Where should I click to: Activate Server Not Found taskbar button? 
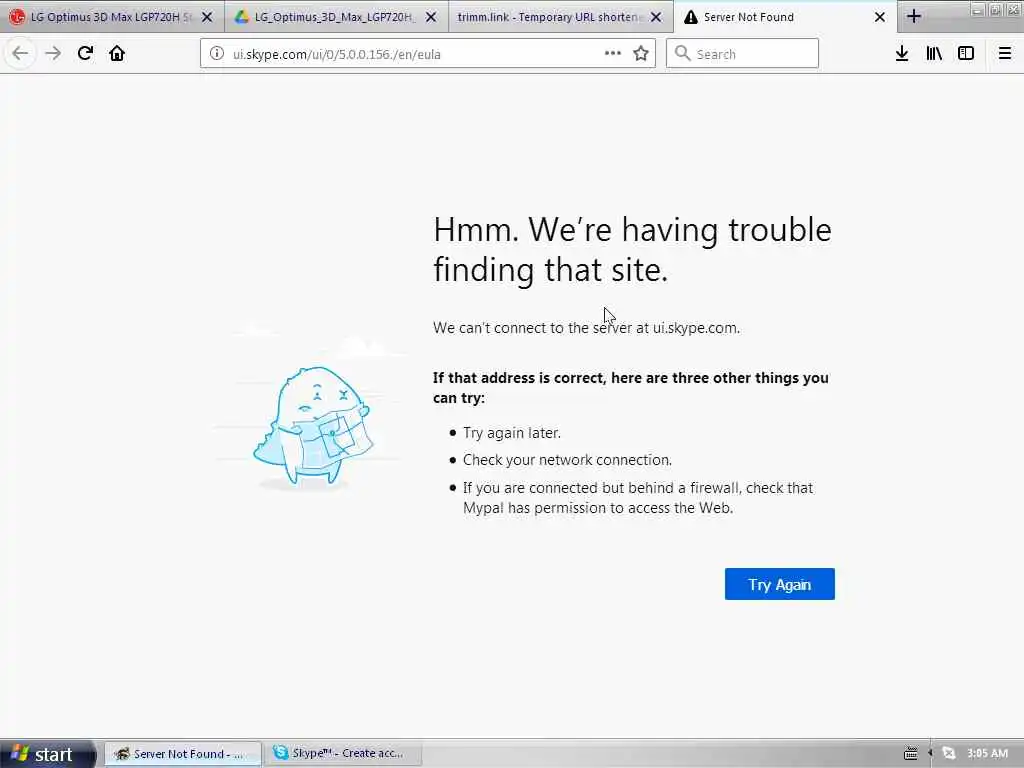click(x=183, y=754)
